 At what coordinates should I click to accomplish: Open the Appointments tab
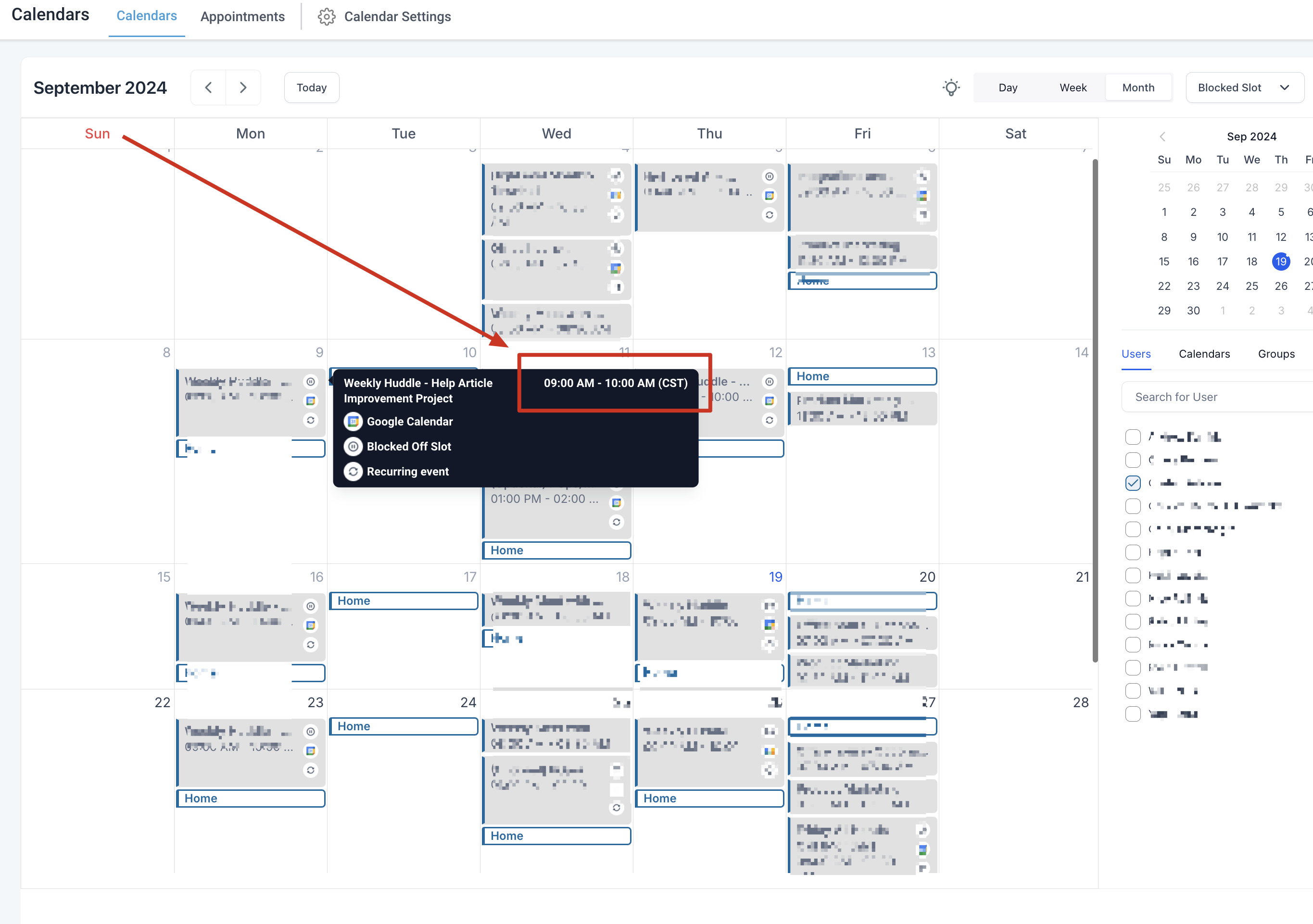tap(242, 16)
